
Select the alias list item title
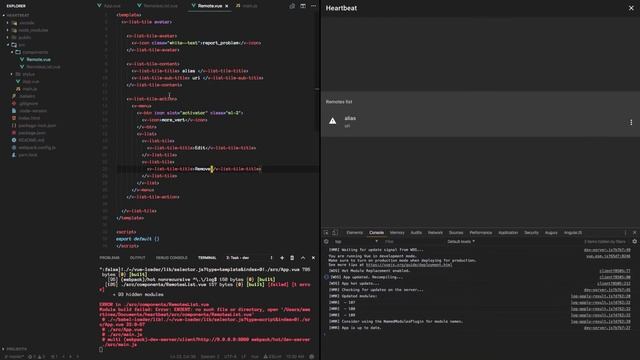350,118
